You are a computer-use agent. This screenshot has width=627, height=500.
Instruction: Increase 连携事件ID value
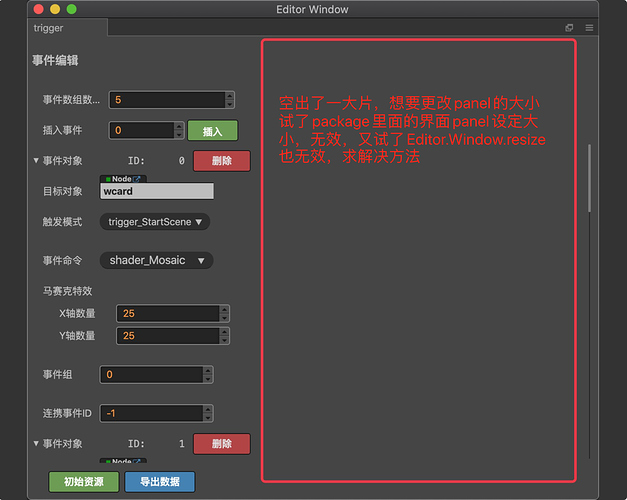(x=208, y=410)
